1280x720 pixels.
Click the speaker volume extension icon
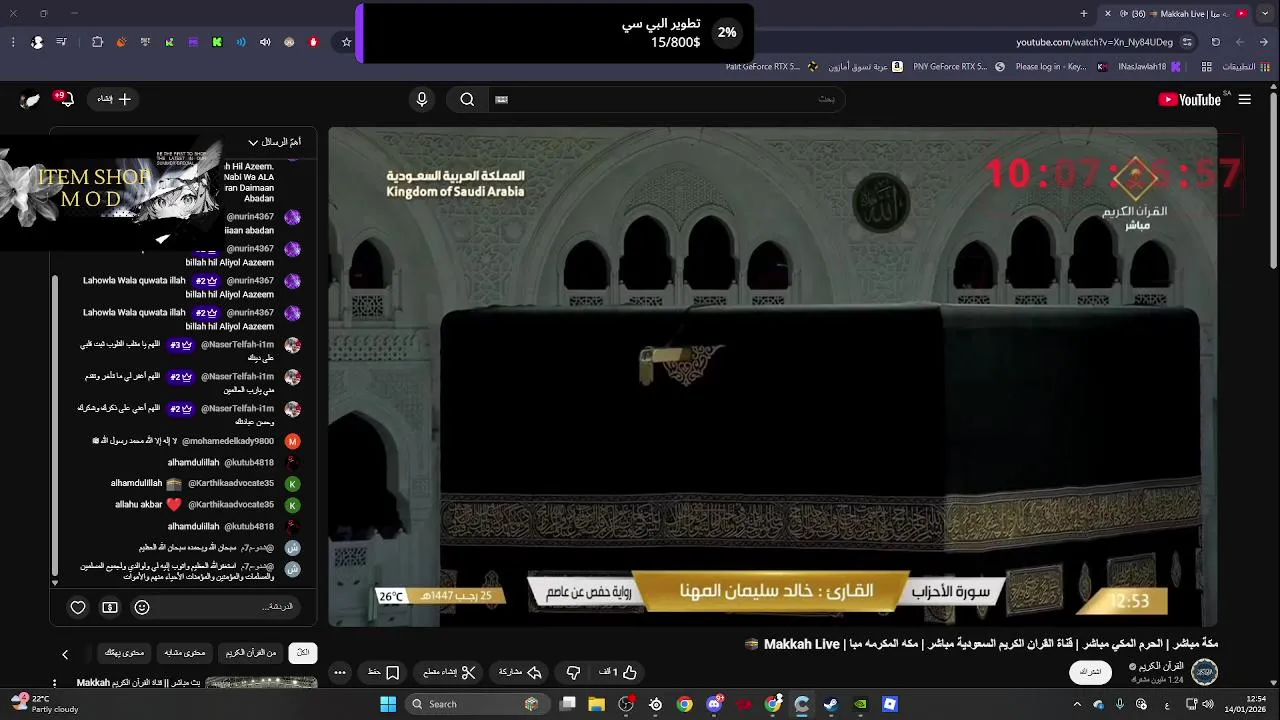[265, 42]
